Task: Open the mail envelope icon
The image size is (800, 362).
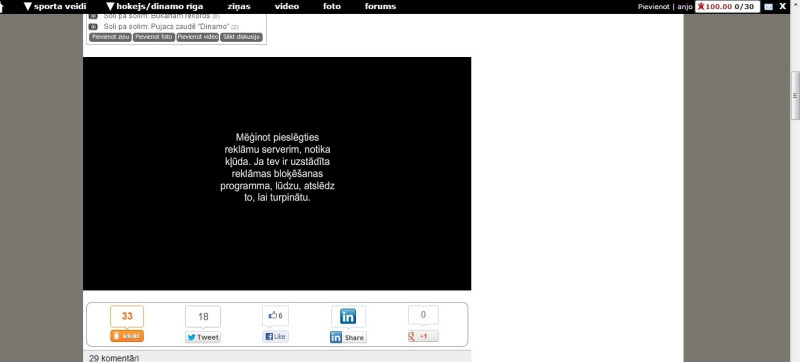Action: click(768, 7)
